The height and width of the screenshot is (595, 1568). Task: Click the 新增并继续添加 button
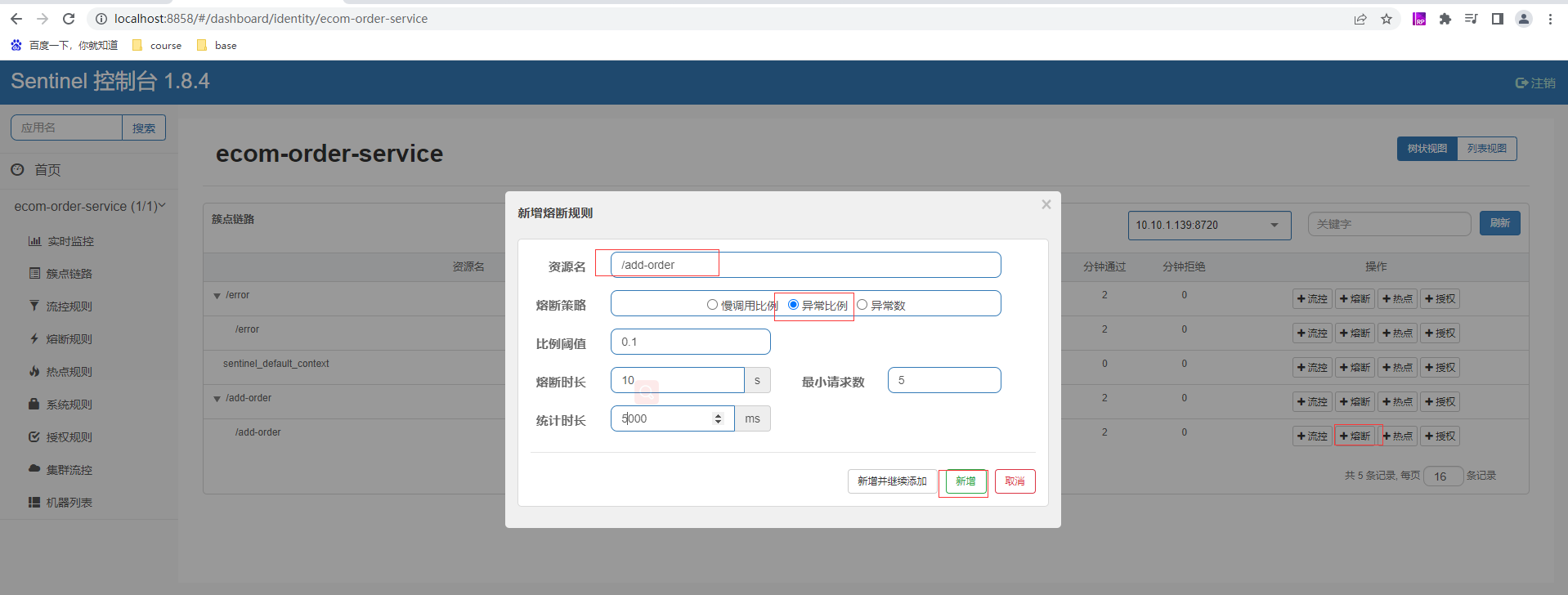[x=892, y=481]
